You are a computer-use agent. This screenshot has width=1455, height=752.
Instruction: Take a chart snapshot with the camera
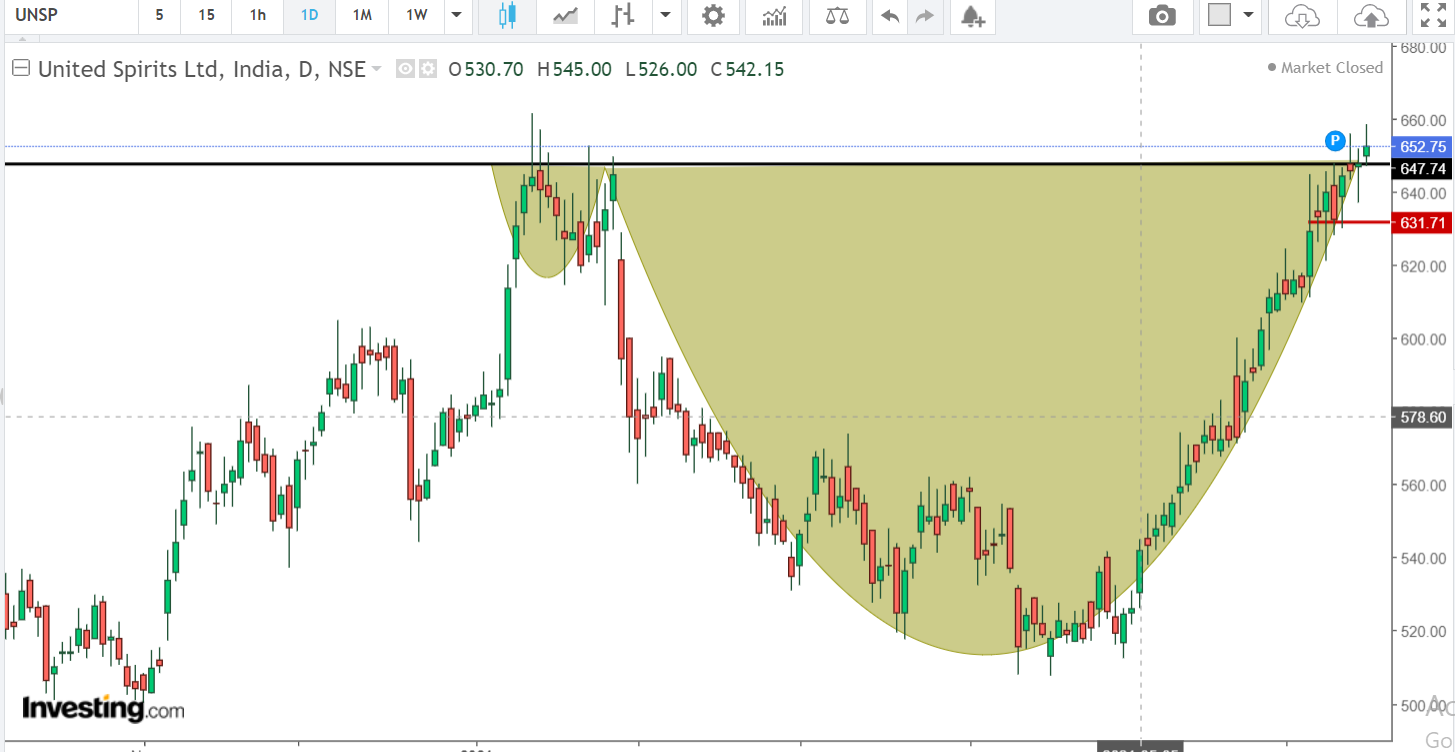tap(1162, 15)
